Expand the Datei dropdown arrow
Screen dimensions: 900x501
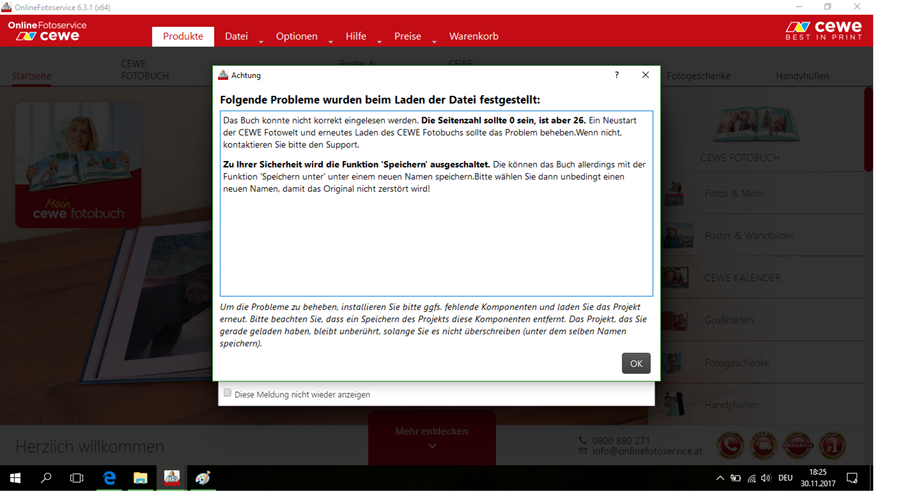pyautogui.click(x=261, y=41)
